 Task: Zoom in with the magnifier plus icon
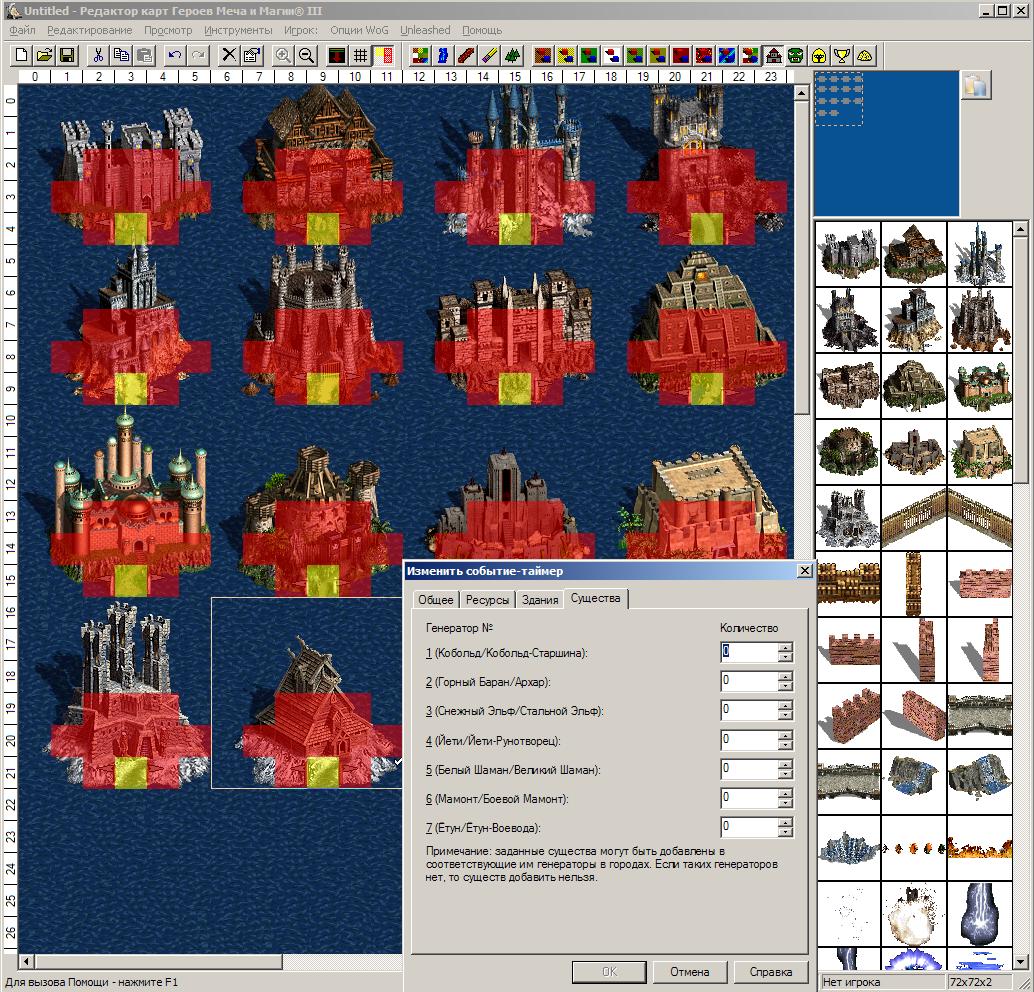pos(283,55)
